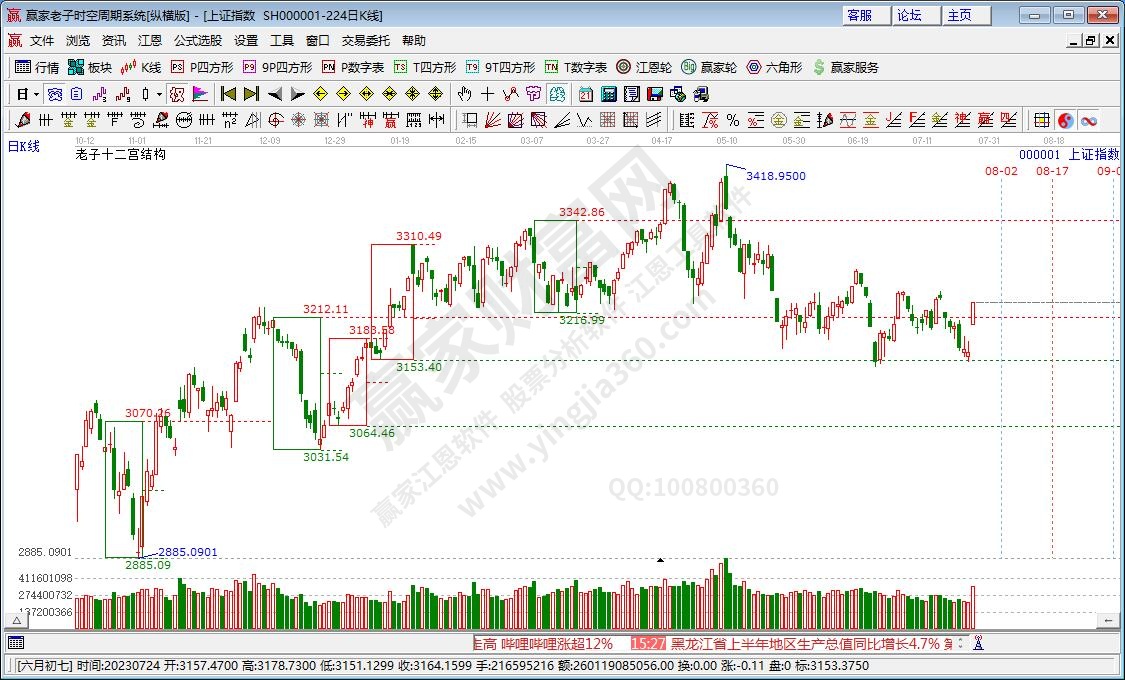Click the 客服 button in title bar

coord(859,15)
